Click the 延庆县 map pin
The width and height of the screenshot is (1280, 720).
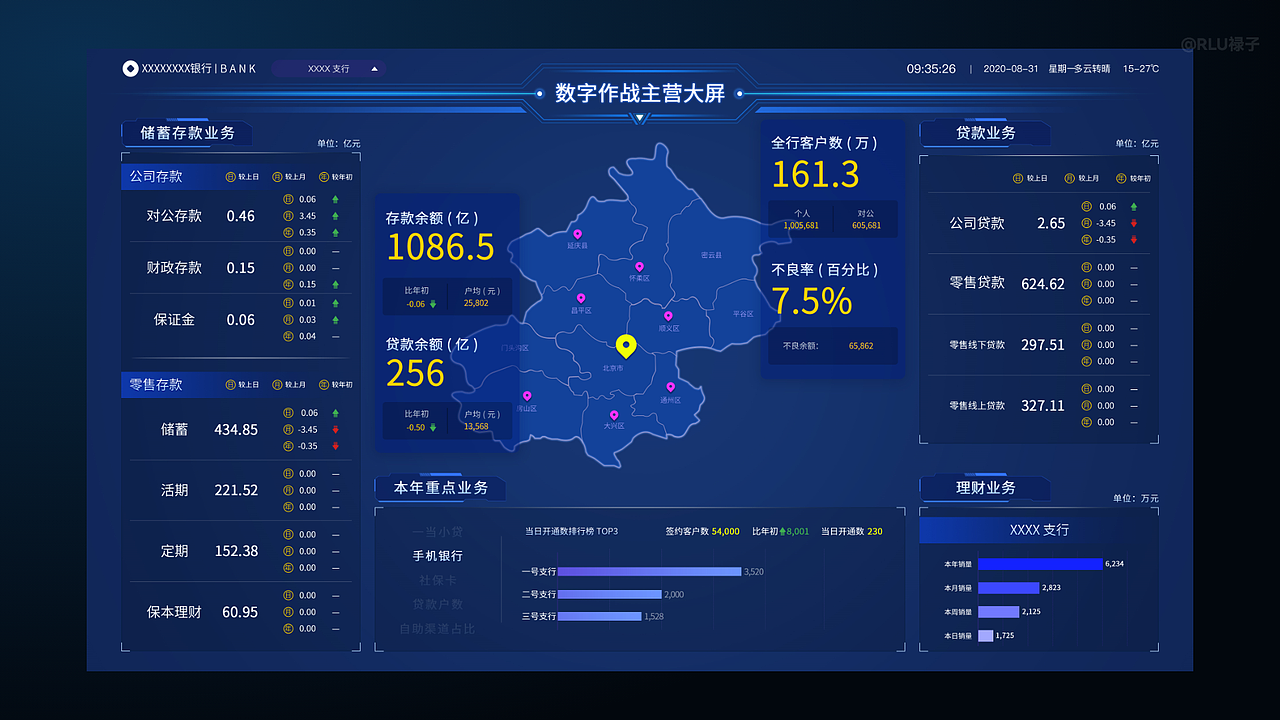577,234
